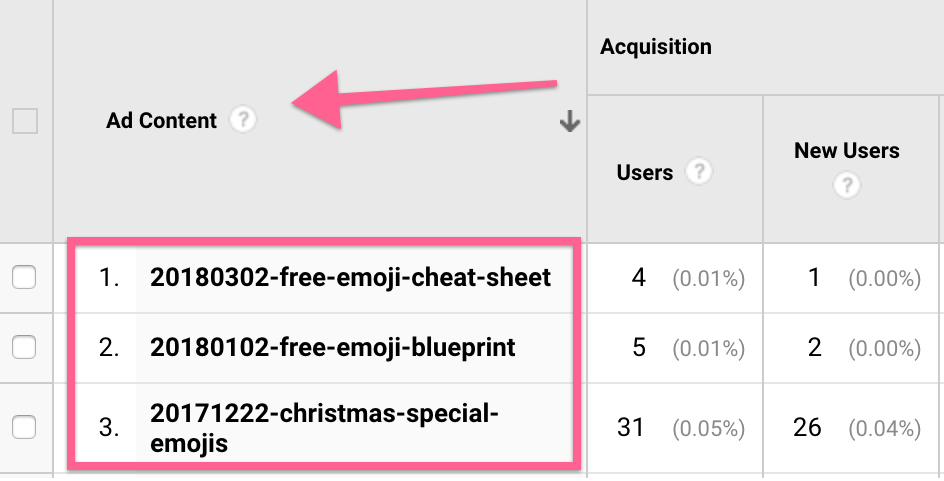Select the checkbox for free-emoji-blueprint row

[x=24, y=347]
